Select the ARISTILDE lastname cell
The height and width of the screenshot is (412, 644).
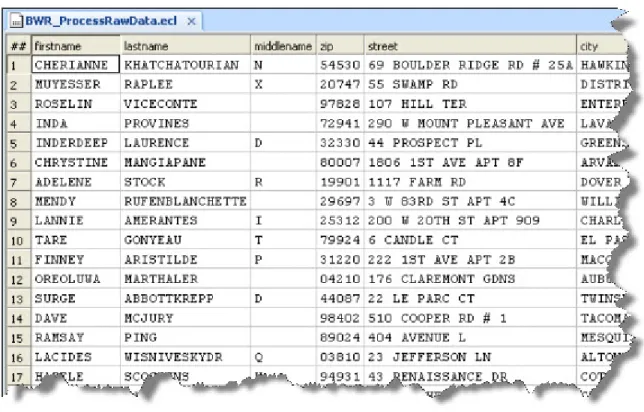pyautogui.click(x=186, y=260)
